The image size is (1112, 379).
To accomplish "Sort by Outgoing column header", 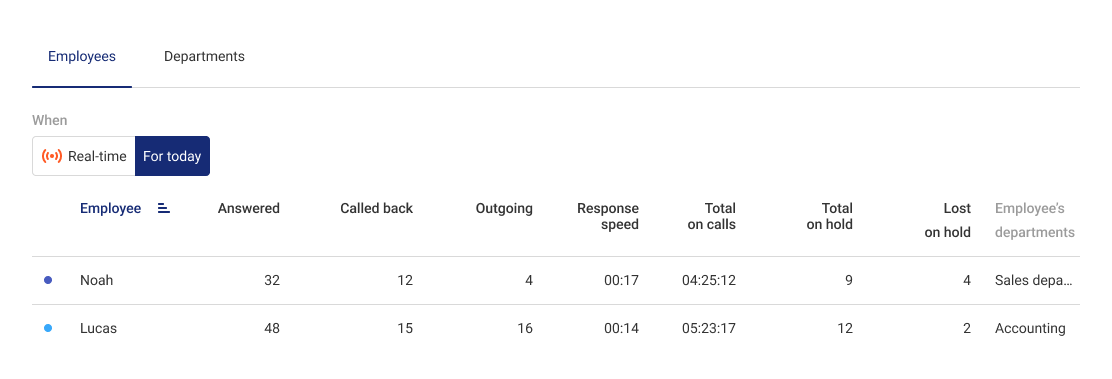I will tap(504, 209).
